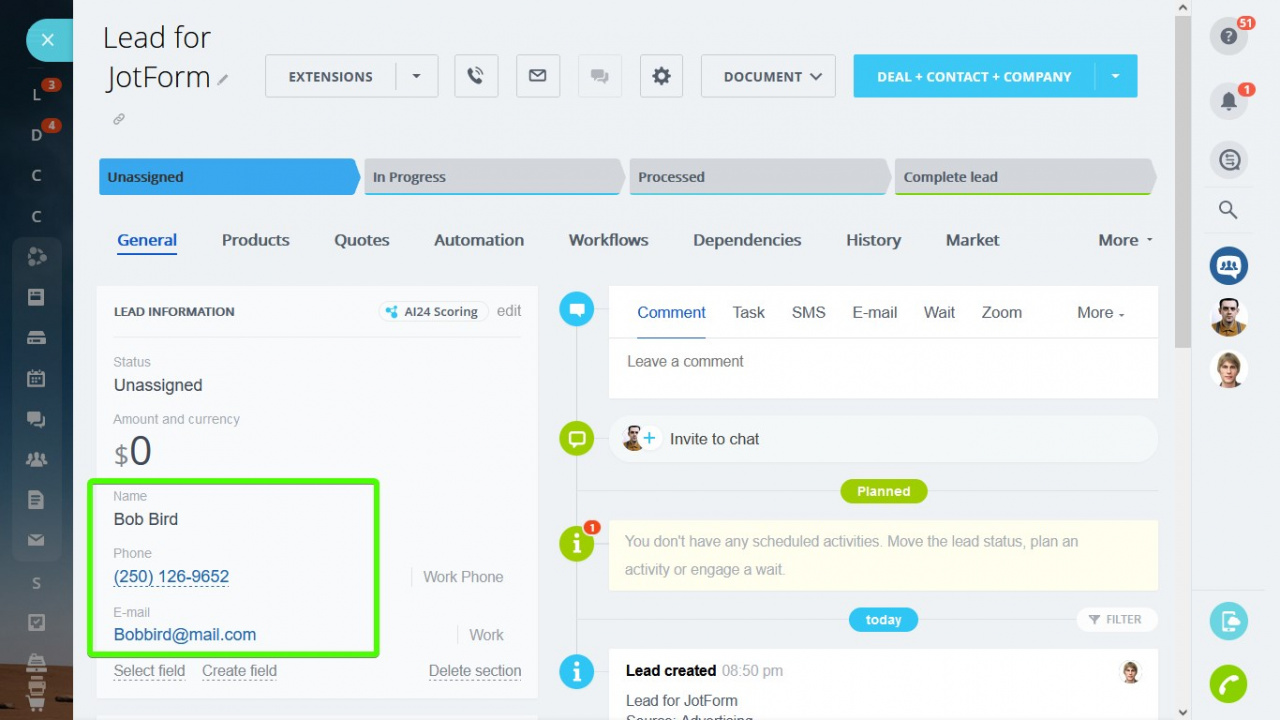Switch to the Workflows tab
The height and width of the screenshot is (720, 1280).
pyautogui.click(x=609, y=240)
